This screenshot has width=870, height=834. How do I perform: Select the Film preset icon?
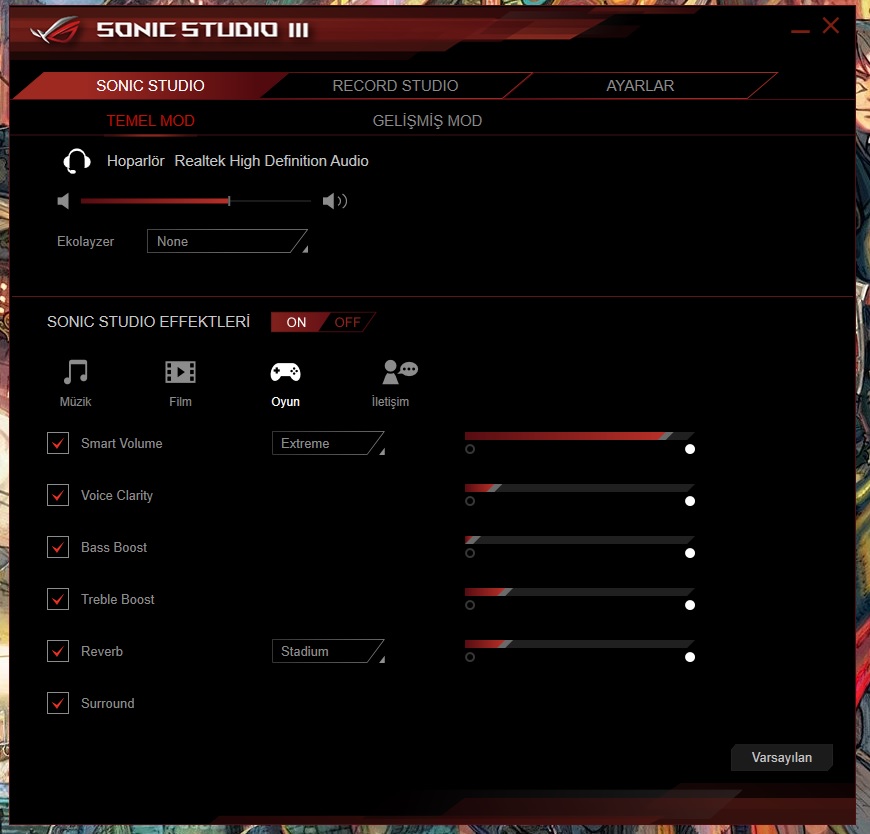[180, 372]
